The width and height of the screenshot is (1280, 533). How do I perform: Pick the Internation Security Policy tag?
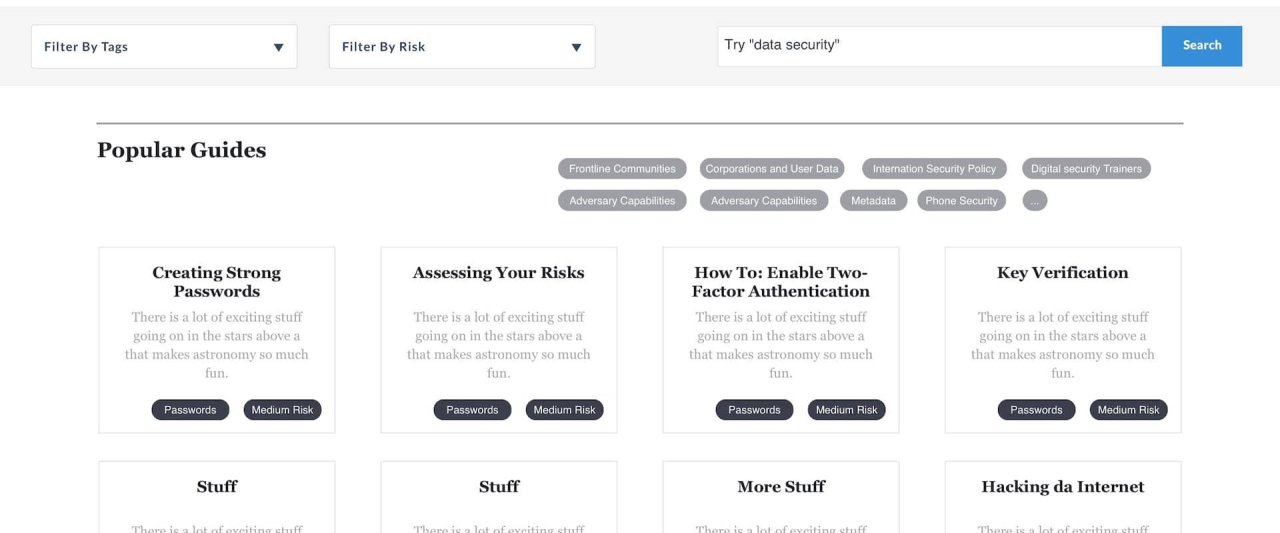click(934, 169)
